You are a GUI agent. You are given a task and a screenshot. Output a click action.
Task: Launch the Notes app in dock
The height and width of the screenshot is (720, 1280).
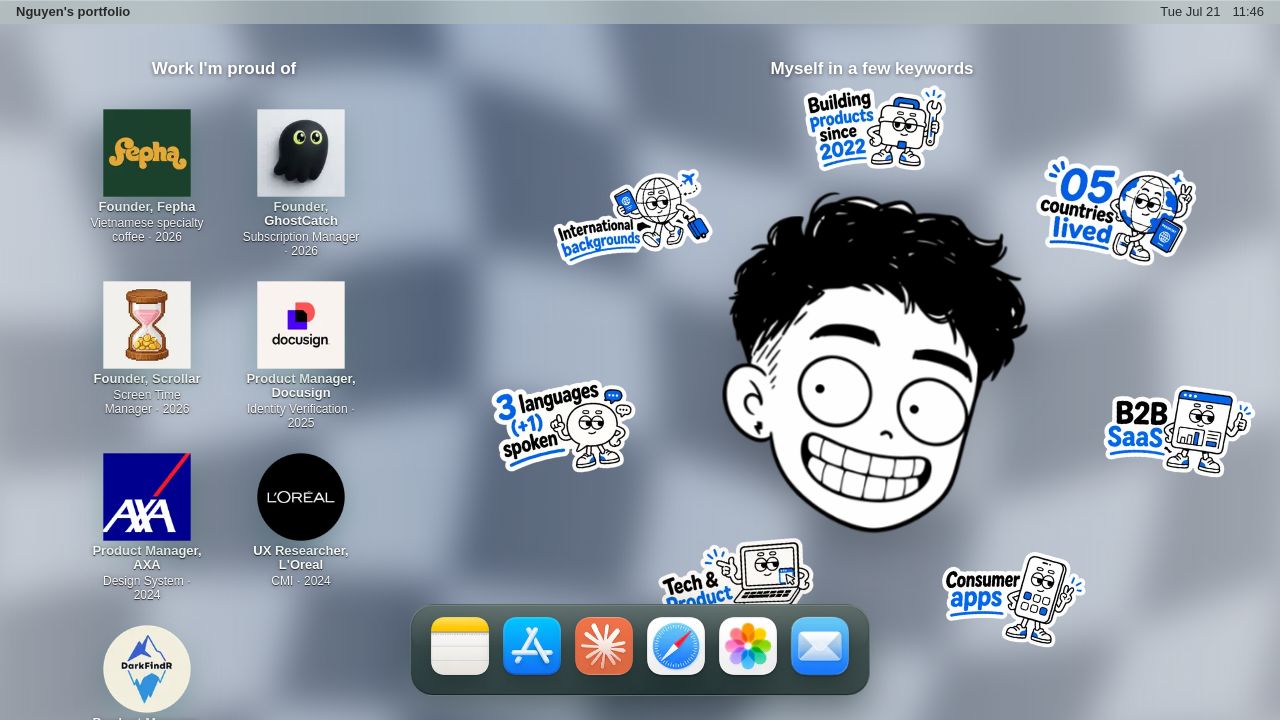pos(460,646)
